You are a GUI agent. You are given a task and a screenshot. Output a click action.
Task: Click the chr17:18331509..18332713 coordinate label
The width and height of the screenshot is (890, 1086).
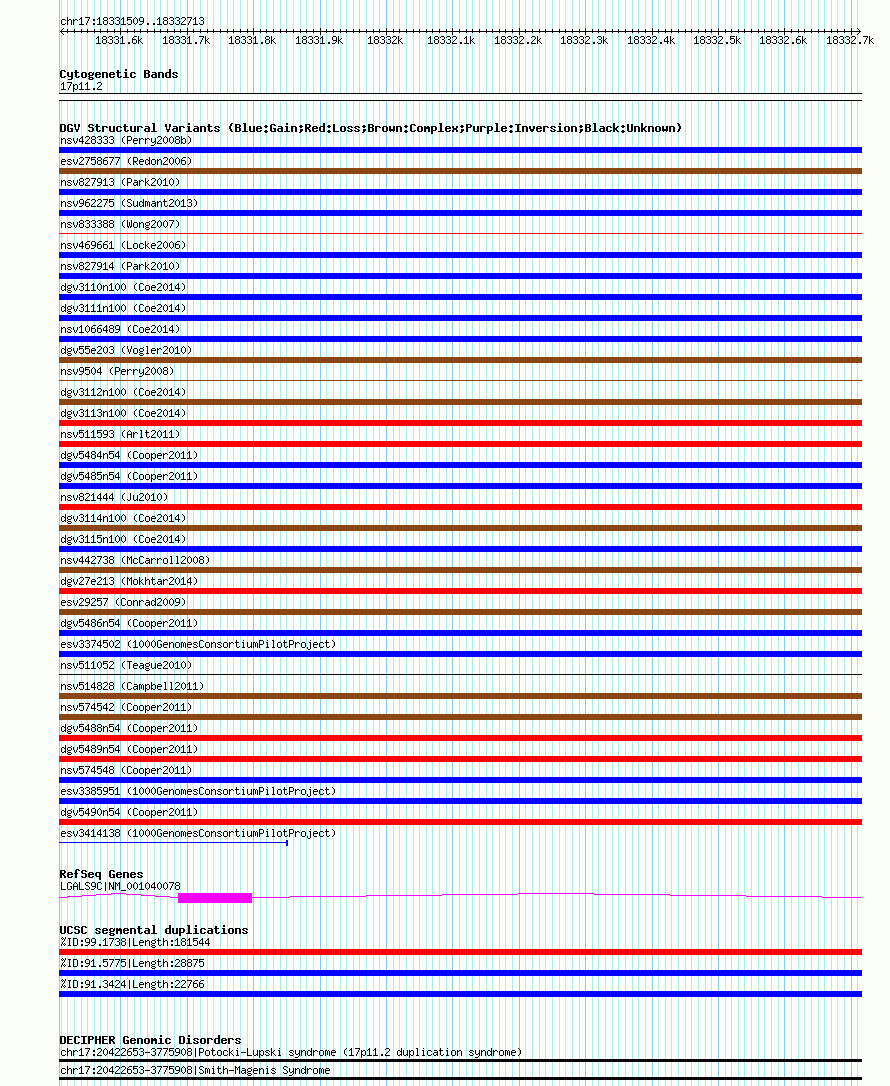pos(132,21)
